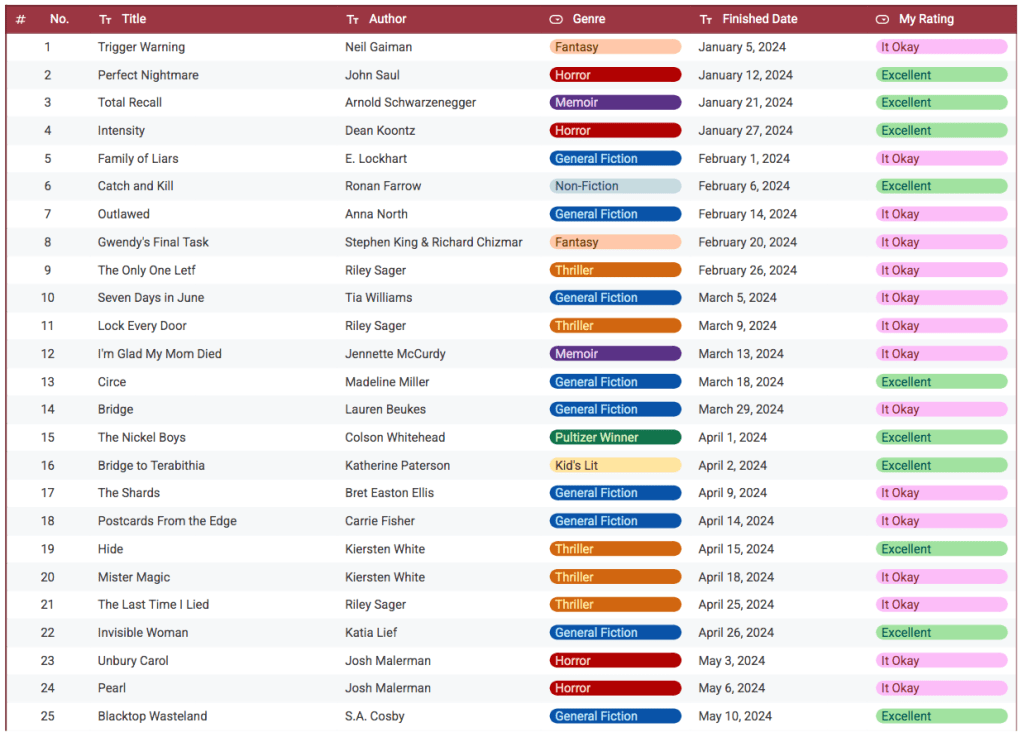Select the Genre column header
1023x737 pixels.
point(588,19)
